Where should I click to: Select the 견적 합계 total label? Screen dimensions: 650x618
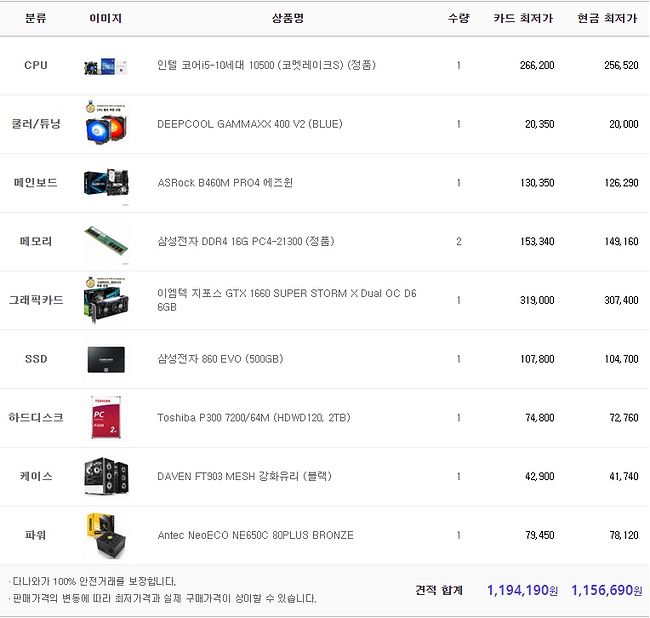coord(439,590)
